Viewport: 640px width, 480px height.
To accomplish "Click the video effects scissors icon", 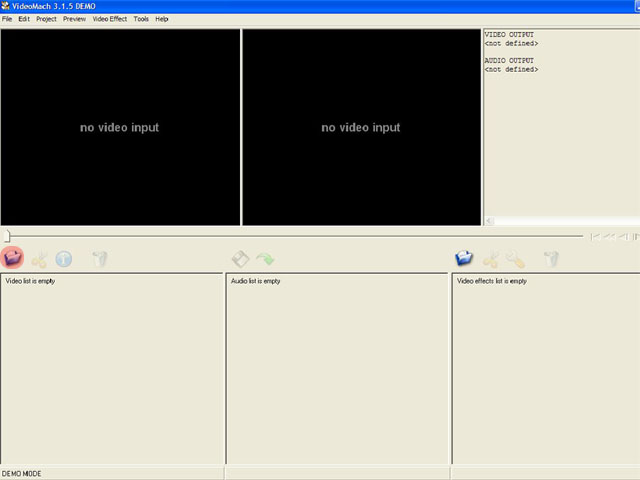I will tap(491, 259).
